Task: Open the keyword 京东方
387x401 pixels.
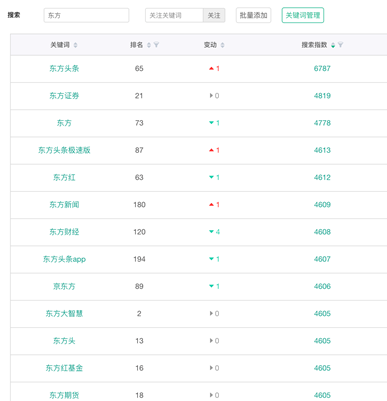Action: click(x=64, y=286)
